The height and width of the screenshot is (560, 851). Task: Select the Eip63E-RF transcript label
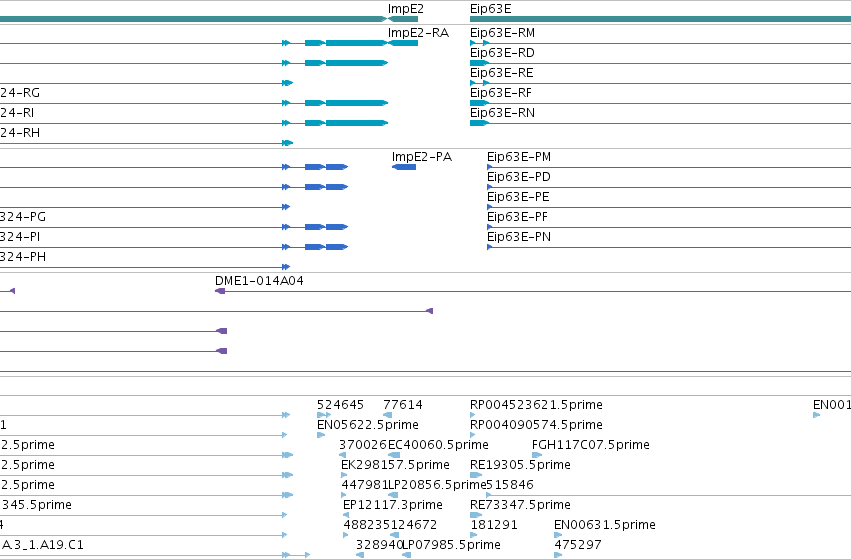(x=501, y=93)
